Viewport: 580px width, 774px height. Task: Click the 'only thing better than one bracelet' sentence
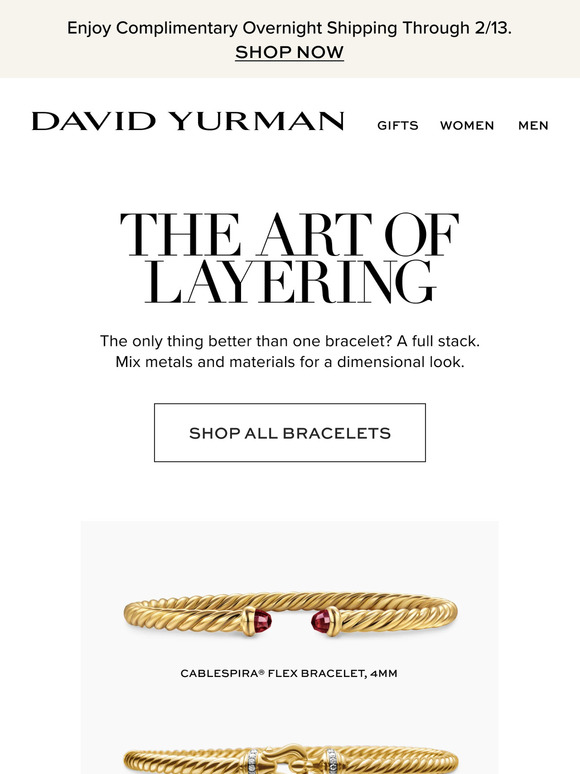point(290,341)
